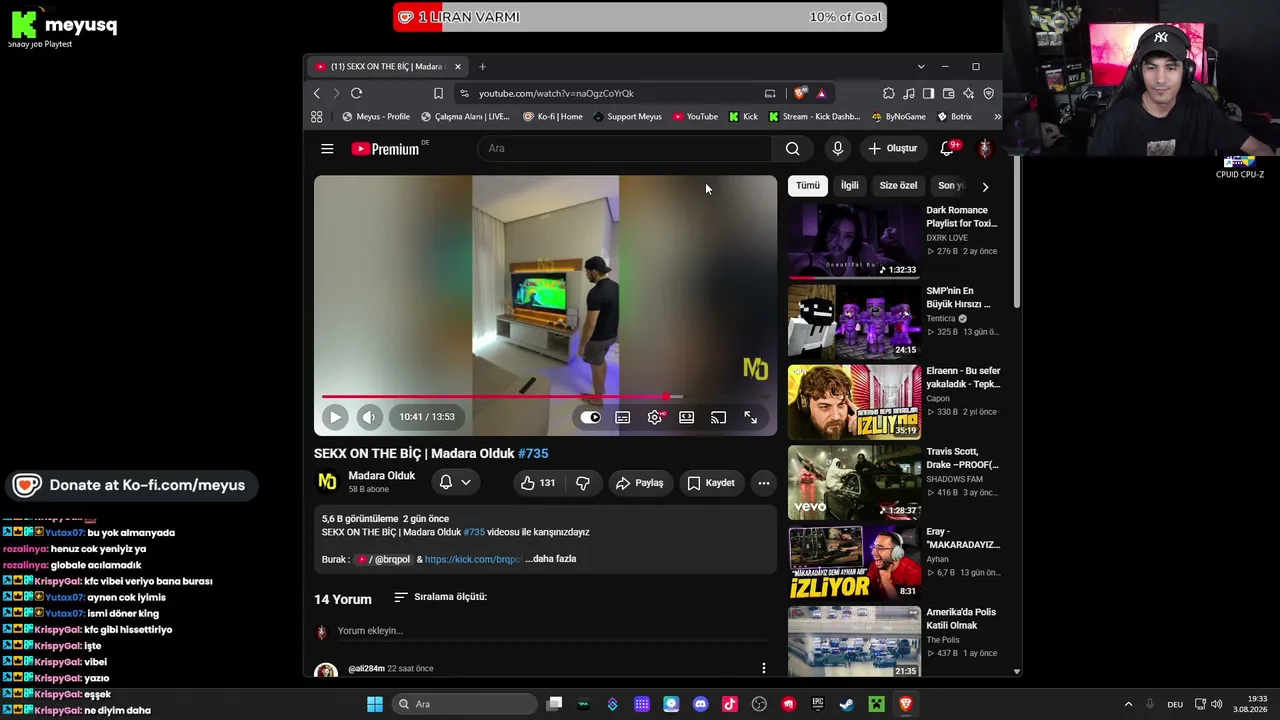The width and height of the screenshot is (1280, 720).
Task: Open Meyus - Profile bookmark
Action: 376,117
